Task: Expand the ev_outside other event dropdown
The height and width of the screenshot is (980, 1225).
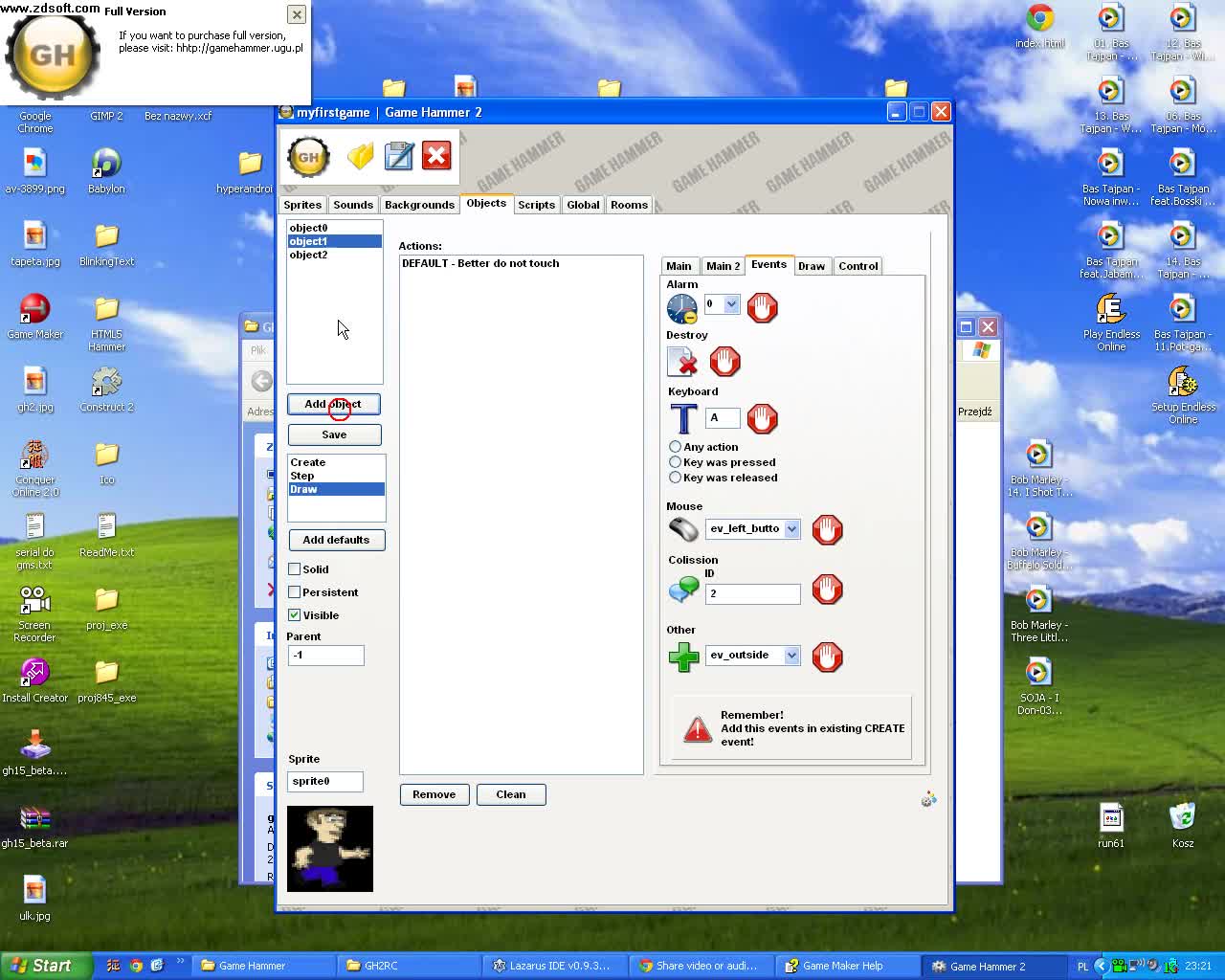Action: pyautogui.click(x=791, y=655)
